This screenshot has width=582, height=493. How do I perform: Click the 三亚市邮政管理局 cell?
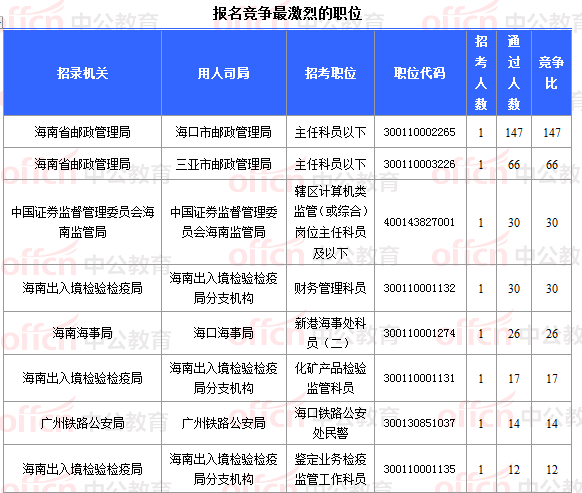tap(223, 164)
